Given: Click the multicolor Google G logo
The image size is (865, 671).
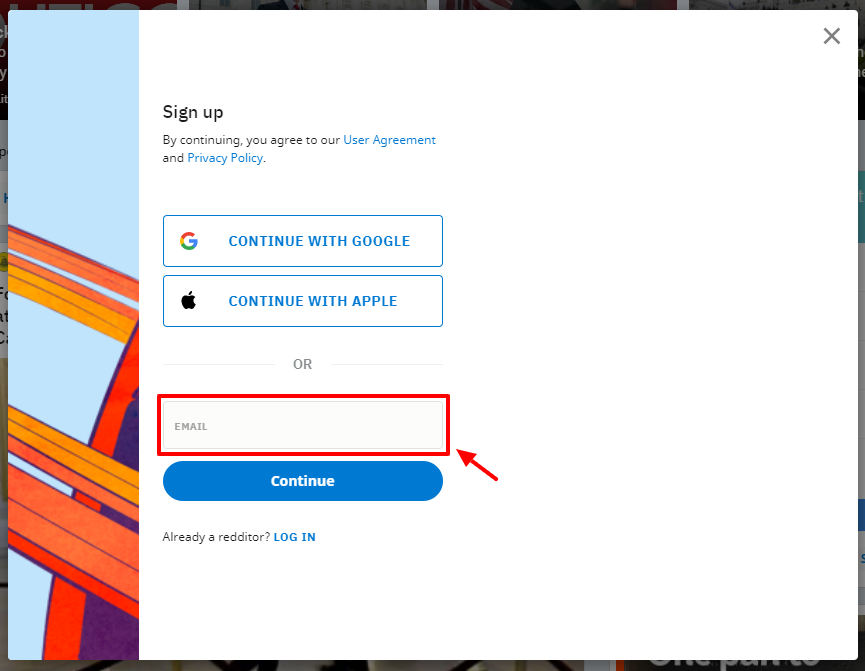Looking at the screenshot, I should (189, 241).
